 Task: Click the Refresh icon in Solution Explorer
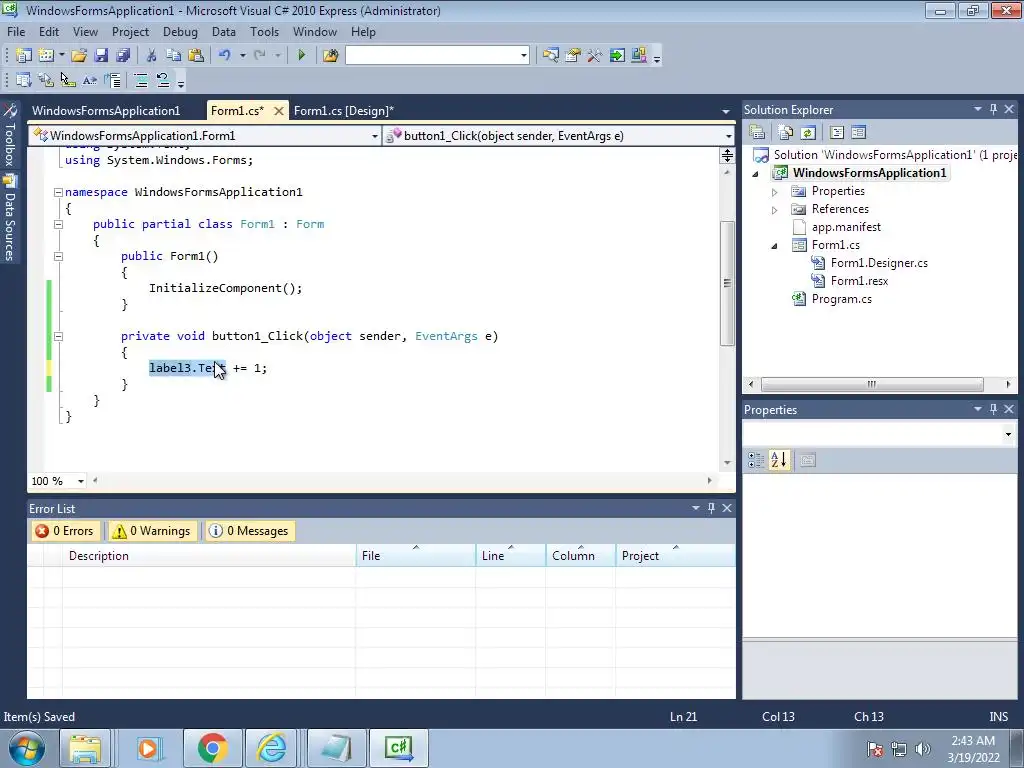click(x=808, y=133)
